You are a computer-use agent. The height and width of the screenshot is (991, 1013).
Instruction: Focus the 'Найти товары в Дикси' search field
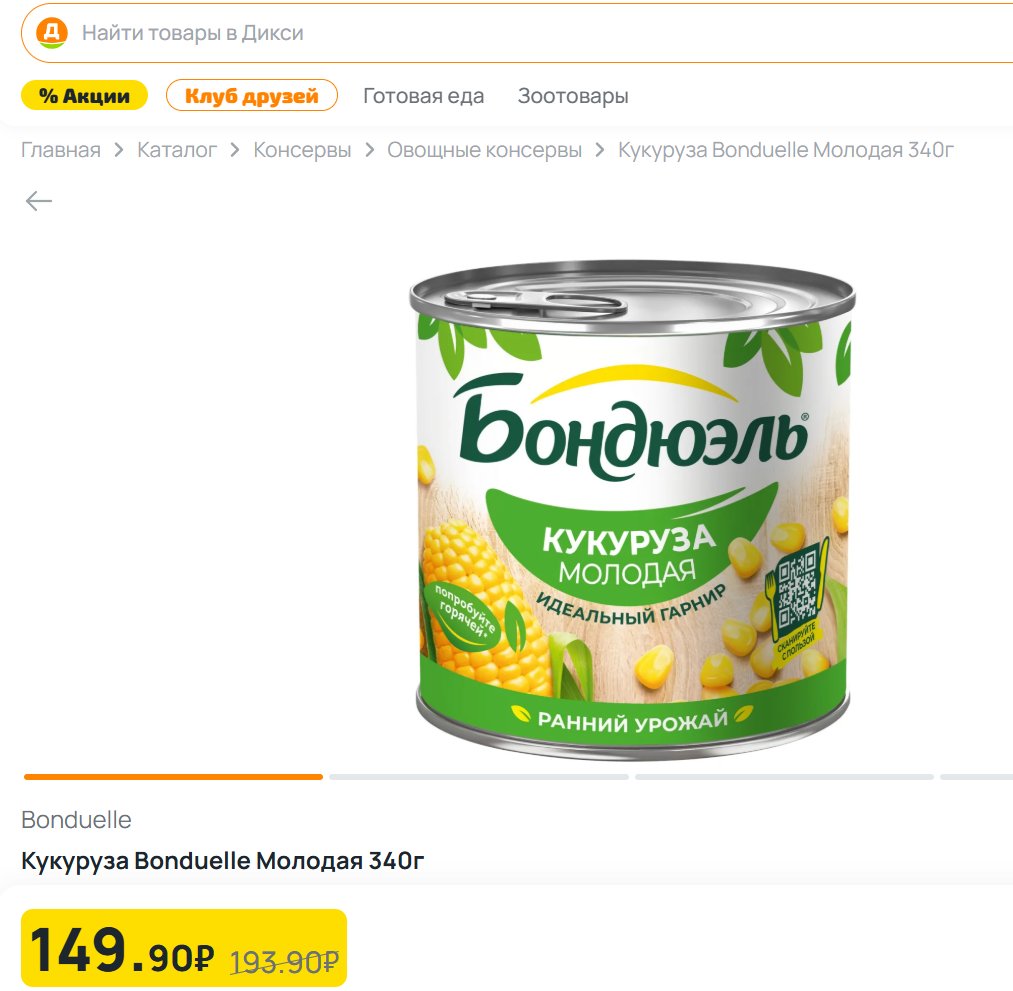500,33
